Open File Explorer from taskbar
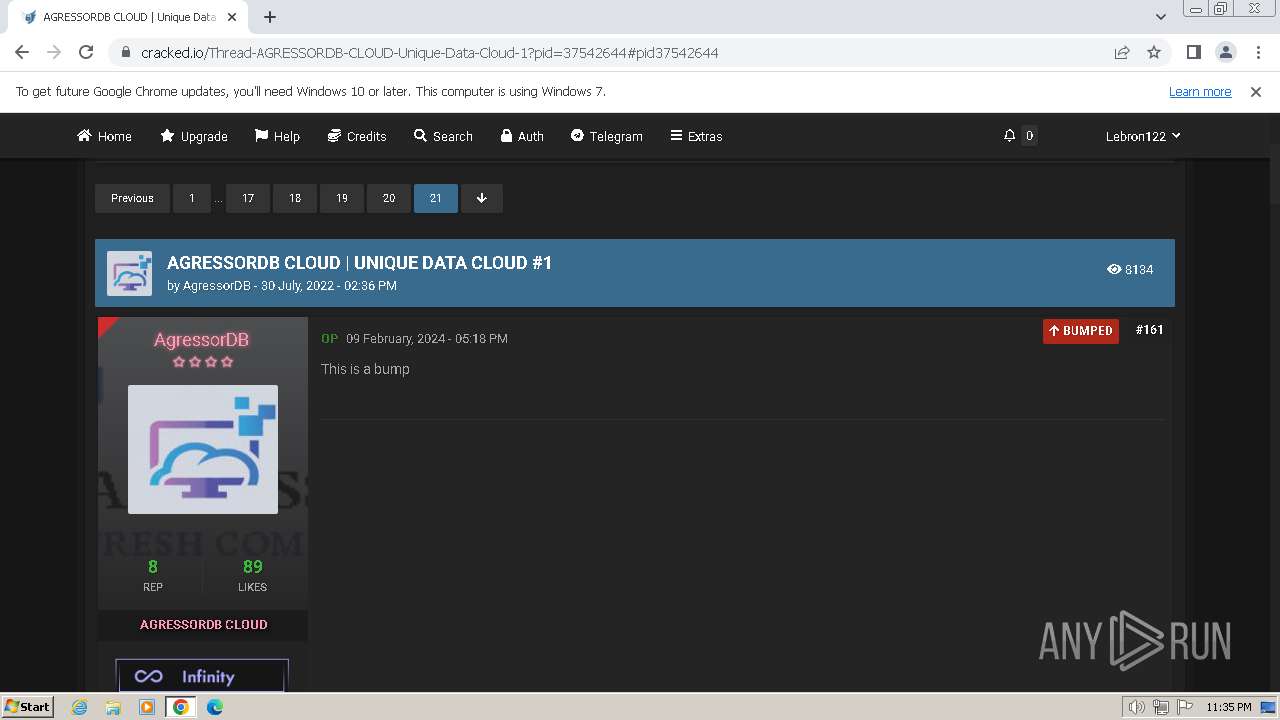The height and width of the screenshot is (720, 1280). point(113,707)
